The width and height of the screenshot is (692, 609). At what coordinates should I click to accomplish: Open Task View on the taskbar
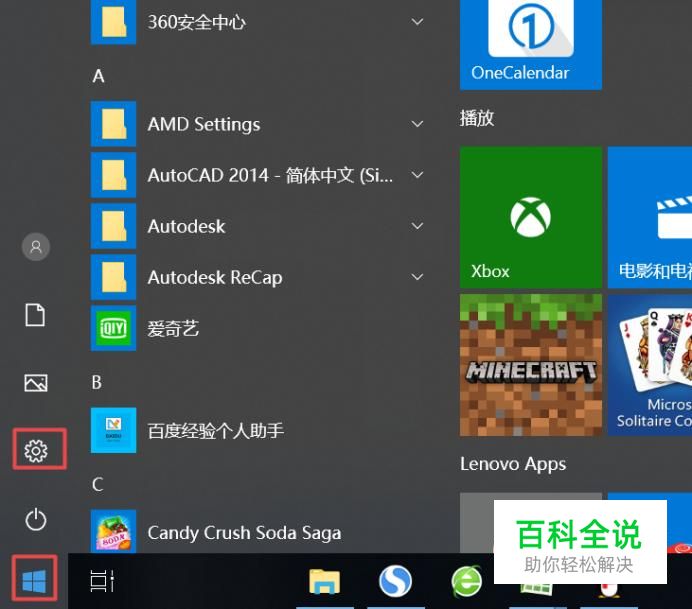click(102, 581)
